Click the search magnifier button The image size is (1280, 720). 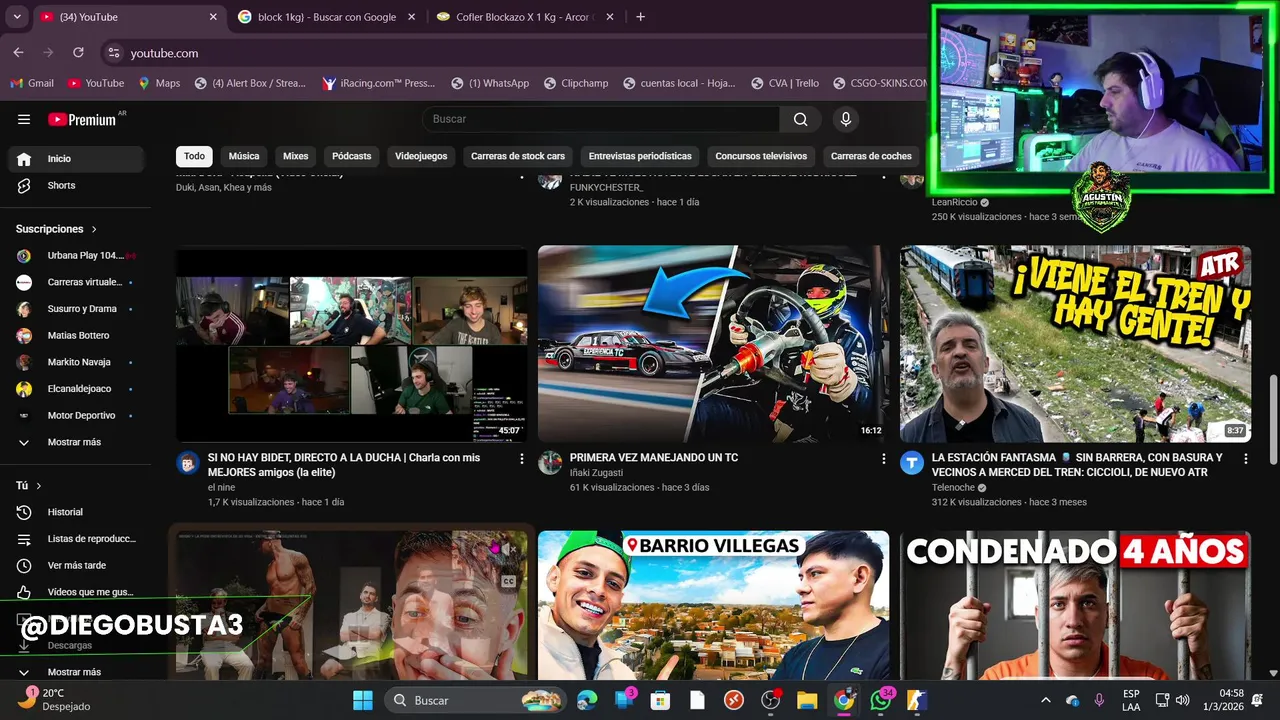click(x=800, y=119)
